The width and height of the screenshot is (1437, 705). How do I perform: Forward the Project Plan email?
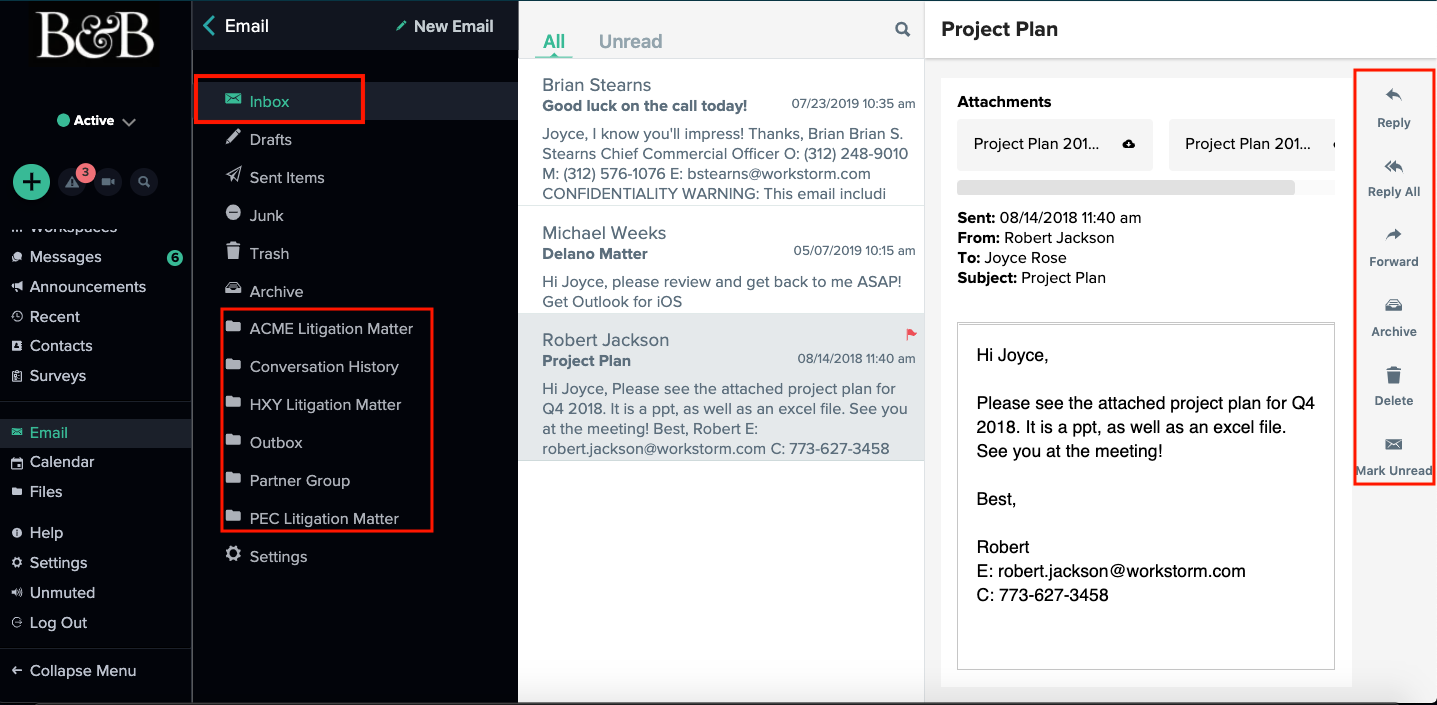[1393, 247]
